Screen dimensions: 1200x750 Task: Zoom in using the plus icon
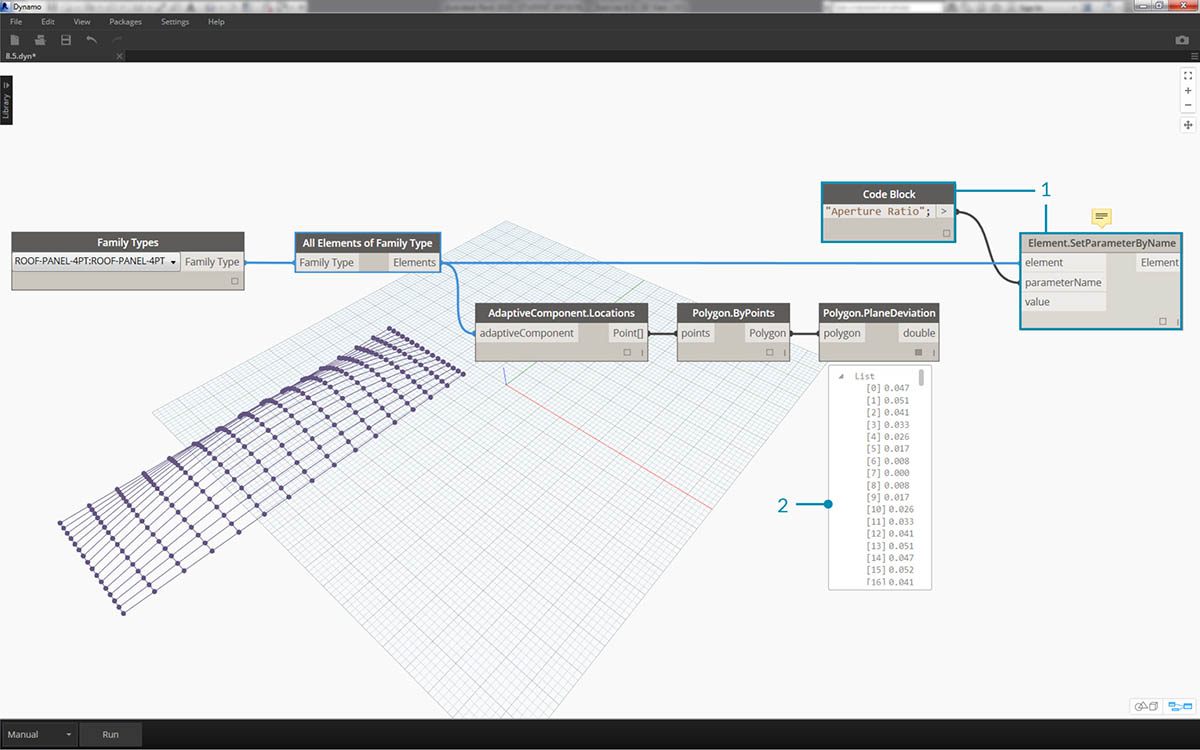1188,90
